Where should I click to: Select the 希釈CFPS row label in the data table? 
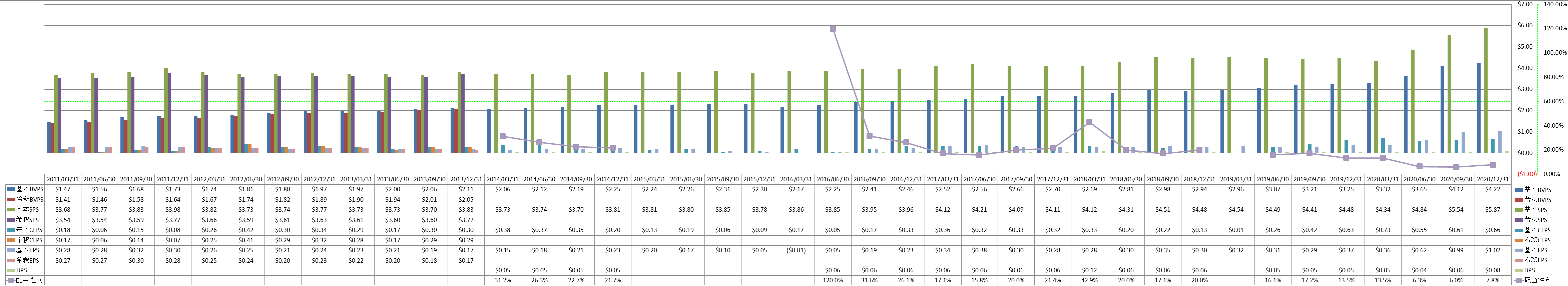coord(30,240)
